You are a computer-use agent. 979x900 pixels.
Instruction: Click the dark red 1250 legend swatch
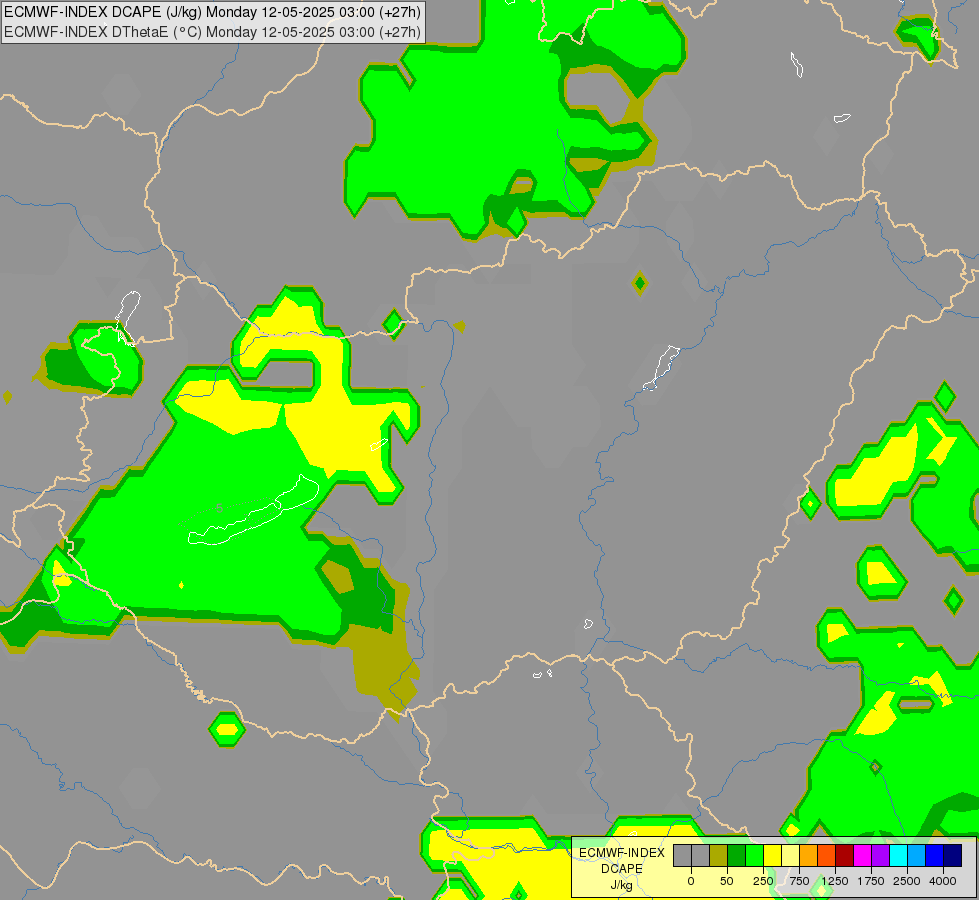[845, 855]
